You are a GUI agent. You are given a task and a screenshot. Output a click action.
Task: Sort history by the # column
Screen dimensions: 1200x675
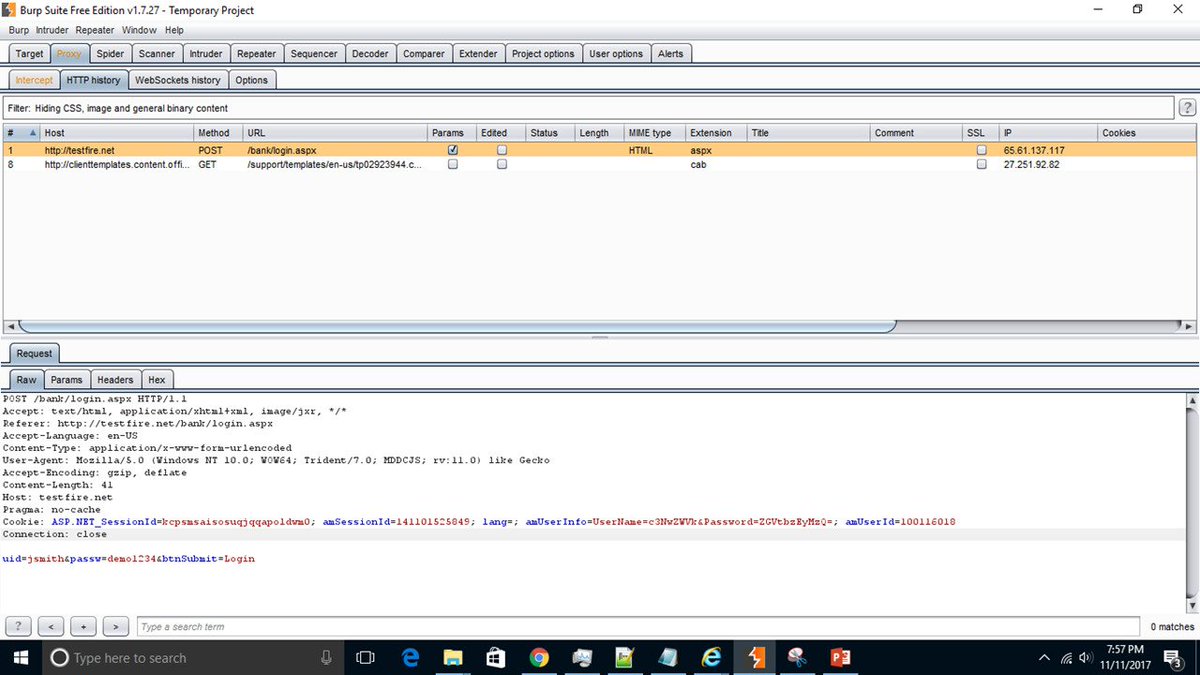tap(21, 133)
